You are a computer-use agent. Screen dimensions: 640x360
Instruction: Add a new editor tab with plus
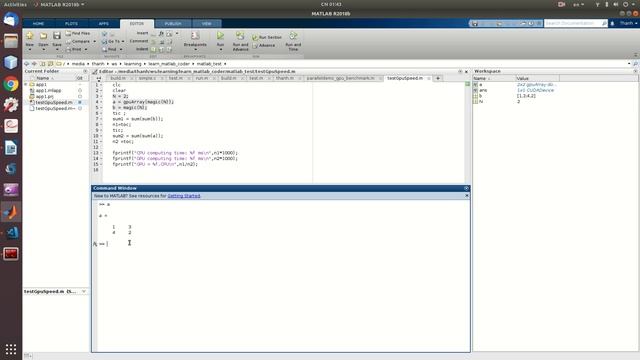(438, 78)
